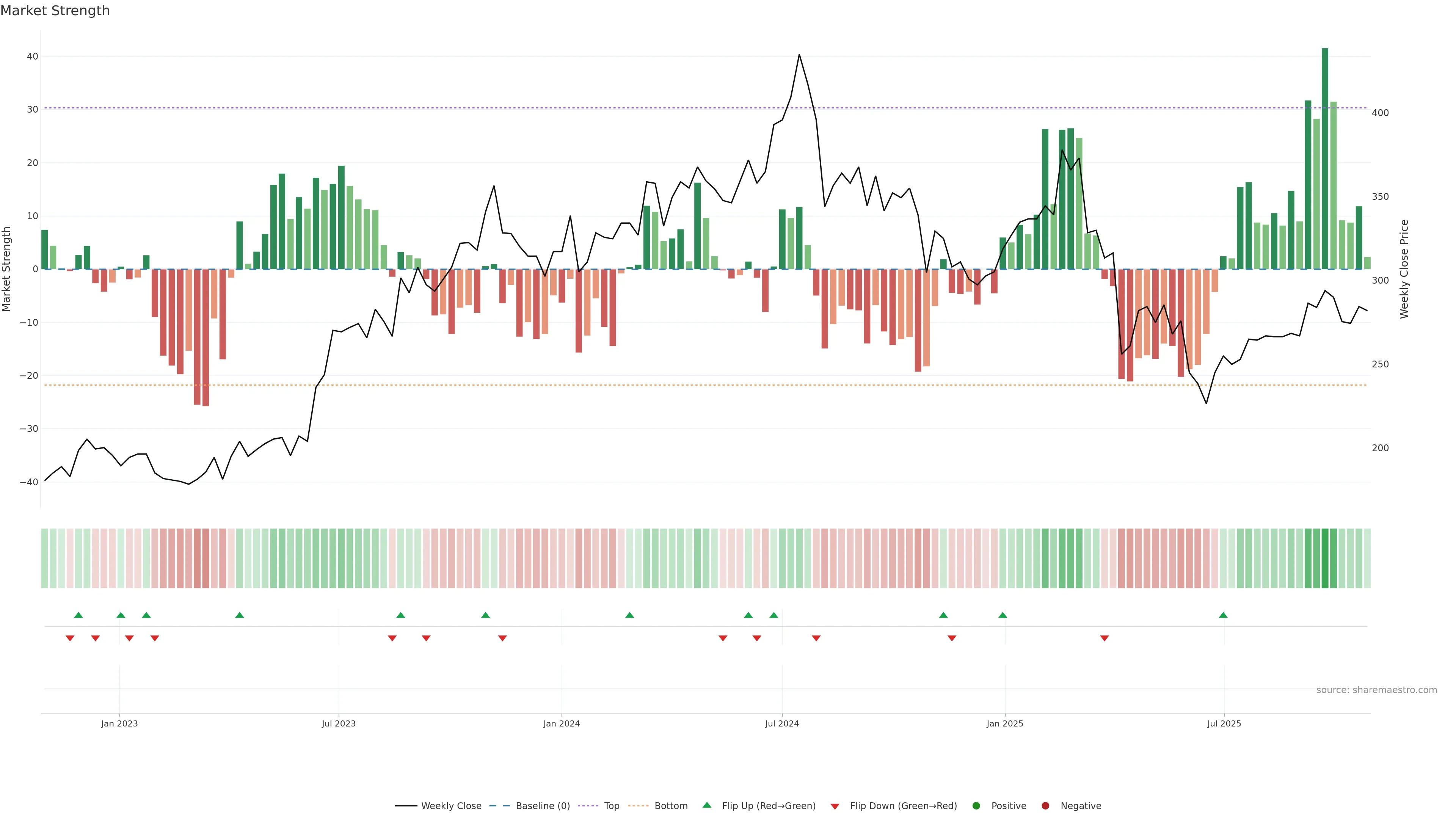Click the first green flip-up marker on the left

tap(78, 615)
